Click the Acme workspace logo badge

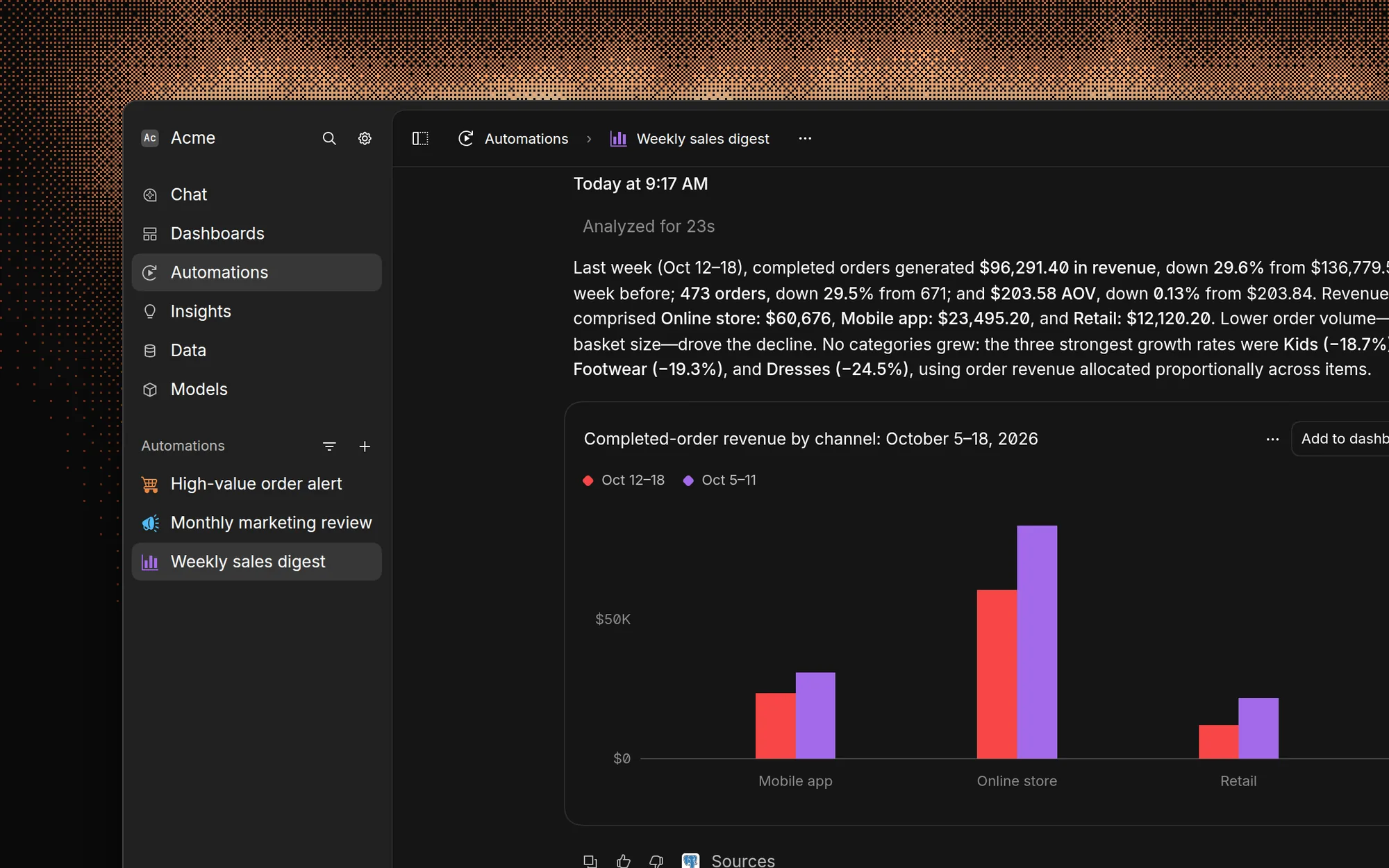150,138
